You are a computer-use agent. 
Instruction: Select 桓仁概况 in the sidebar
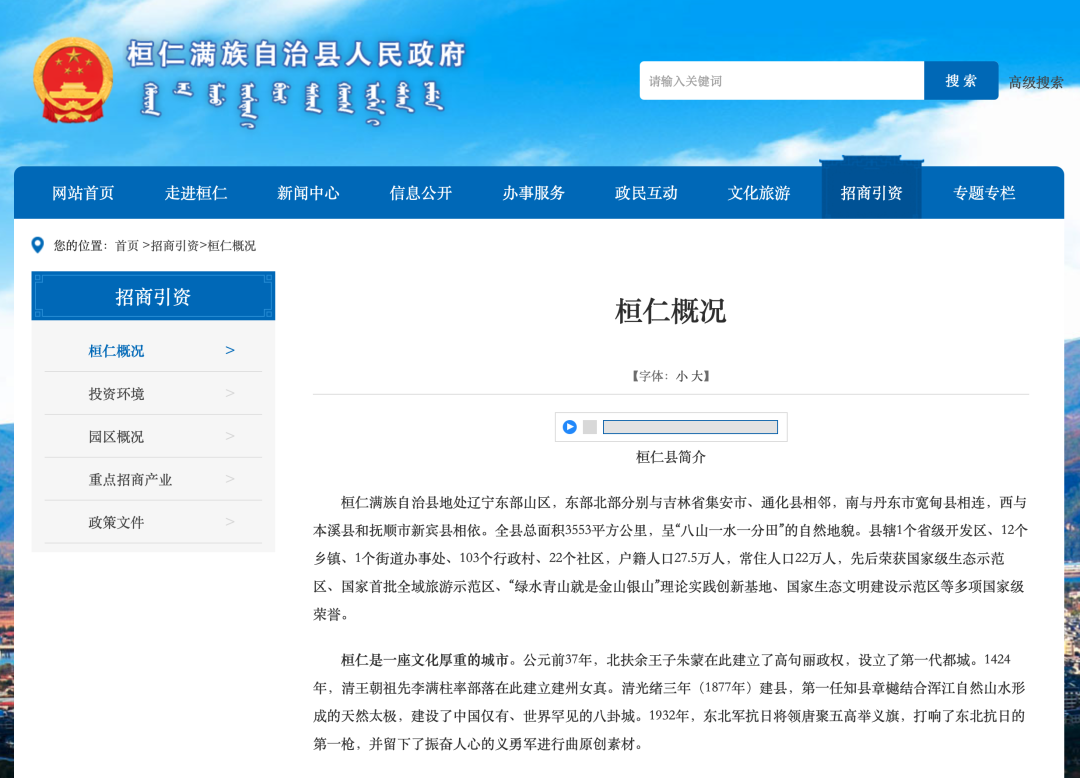pyautogui.click(x=116, y=351)
